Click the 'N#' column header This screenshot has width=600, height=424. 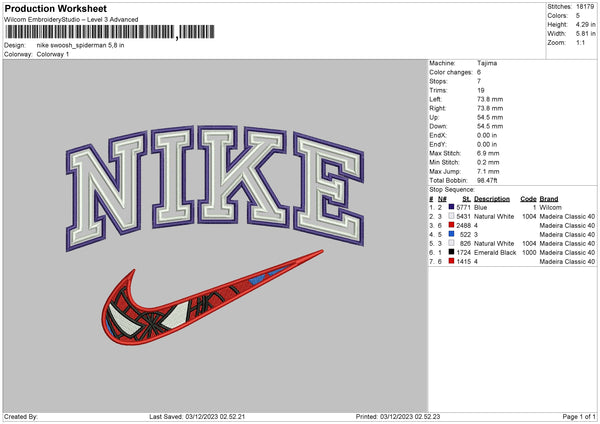442,199
